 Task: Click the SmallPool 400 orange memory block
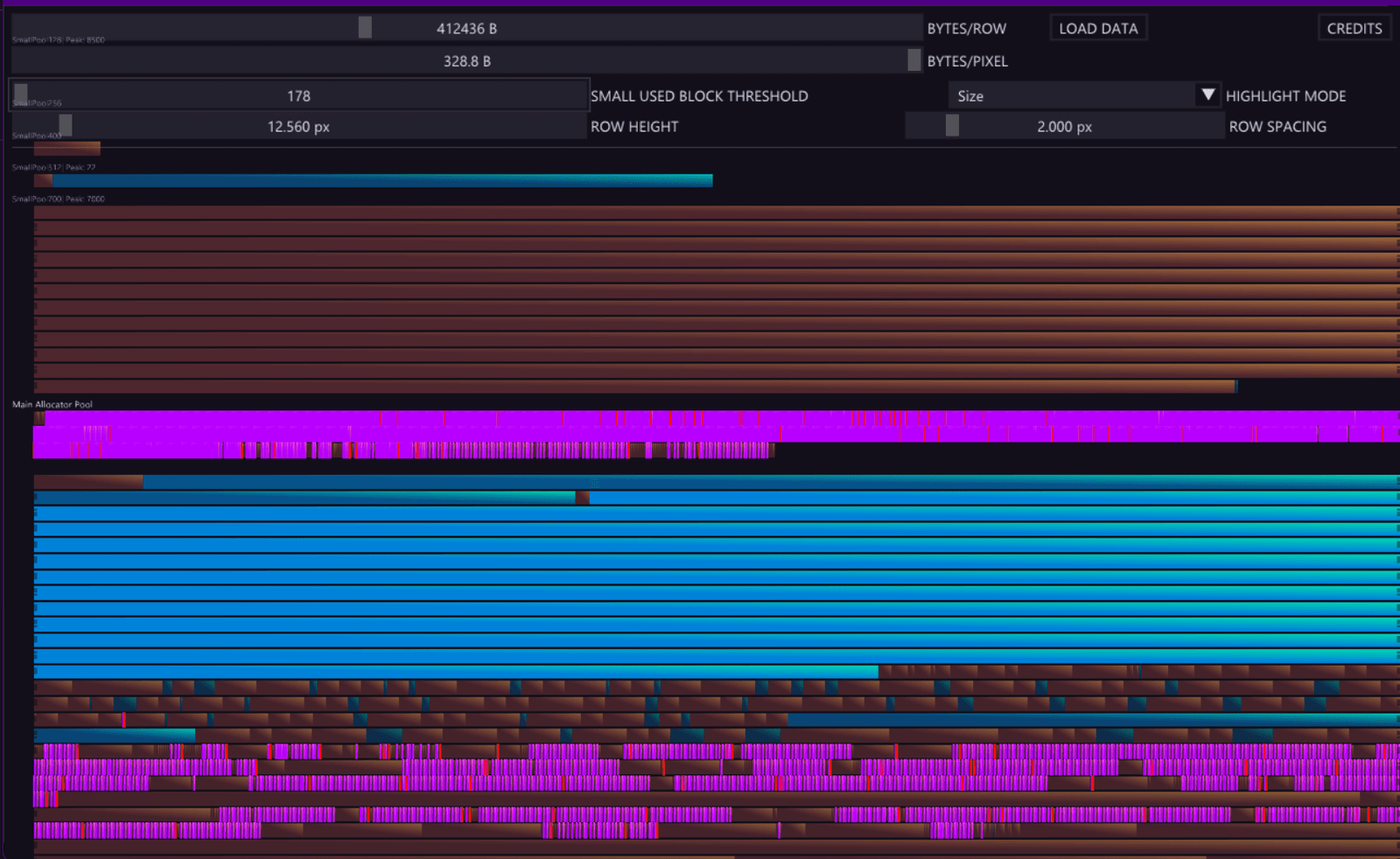point(66,149)
